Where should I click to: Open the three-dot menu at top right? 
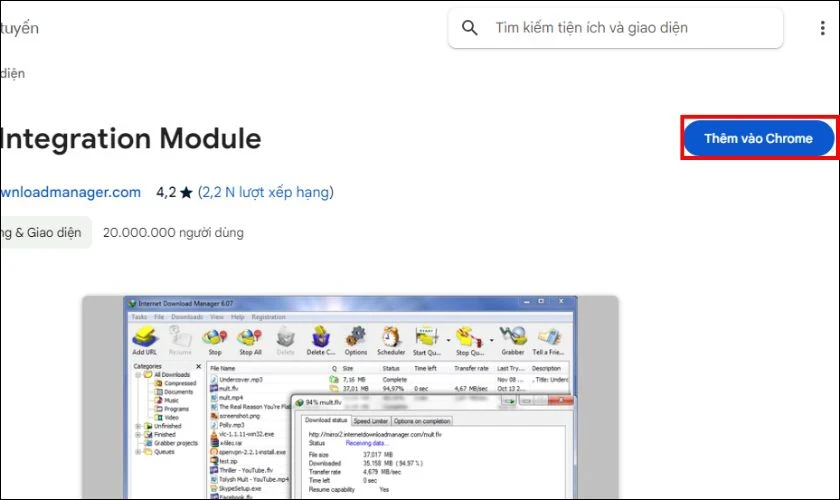[x=822, y=28]
